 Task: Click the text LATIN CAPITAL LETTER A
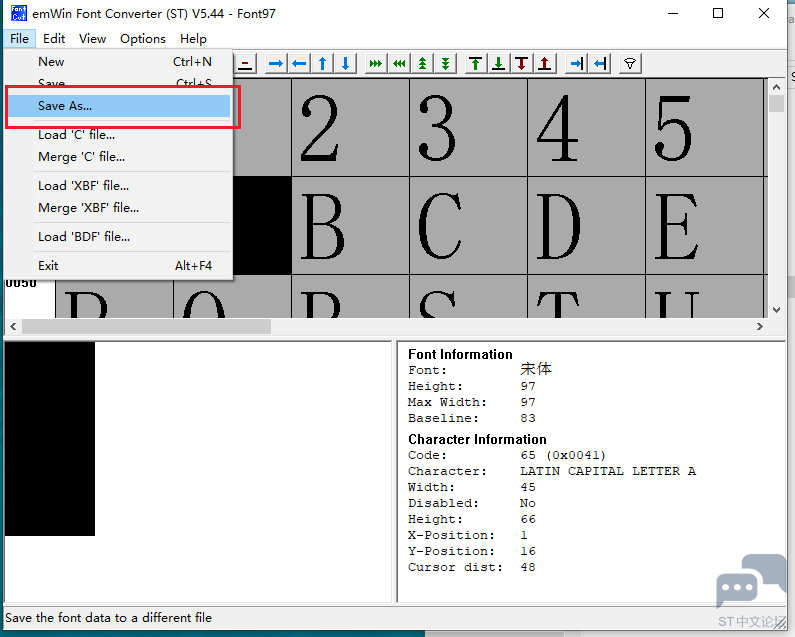click(608, 471)
